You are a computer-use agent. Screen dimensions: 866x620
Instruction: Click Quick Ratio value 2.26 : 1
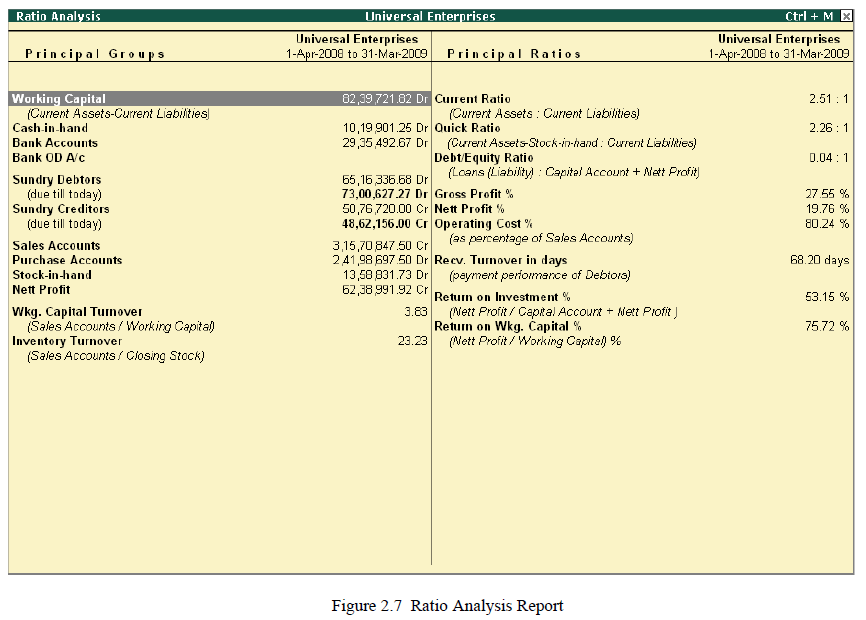click(x=828, y=128)
